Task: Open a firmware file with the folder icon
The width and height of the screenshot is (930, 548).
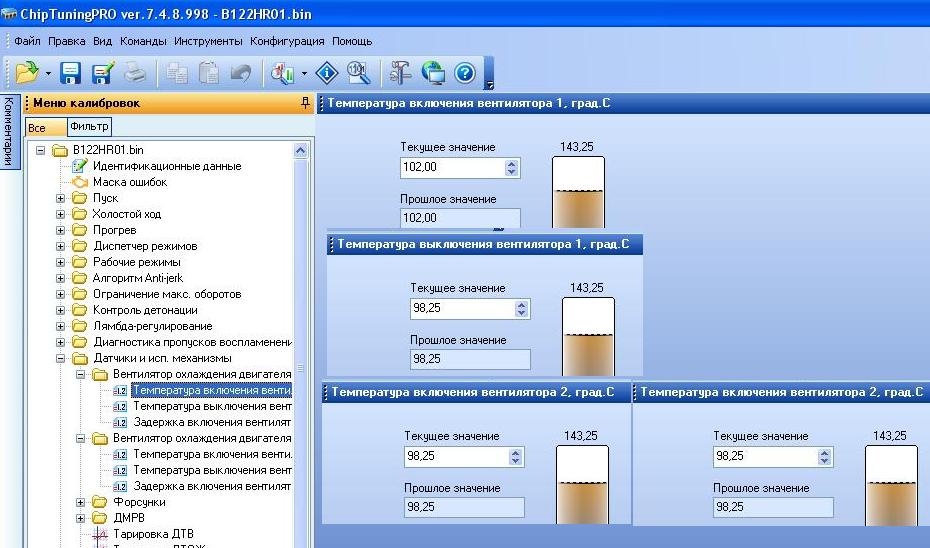Action: coord(27,73)
